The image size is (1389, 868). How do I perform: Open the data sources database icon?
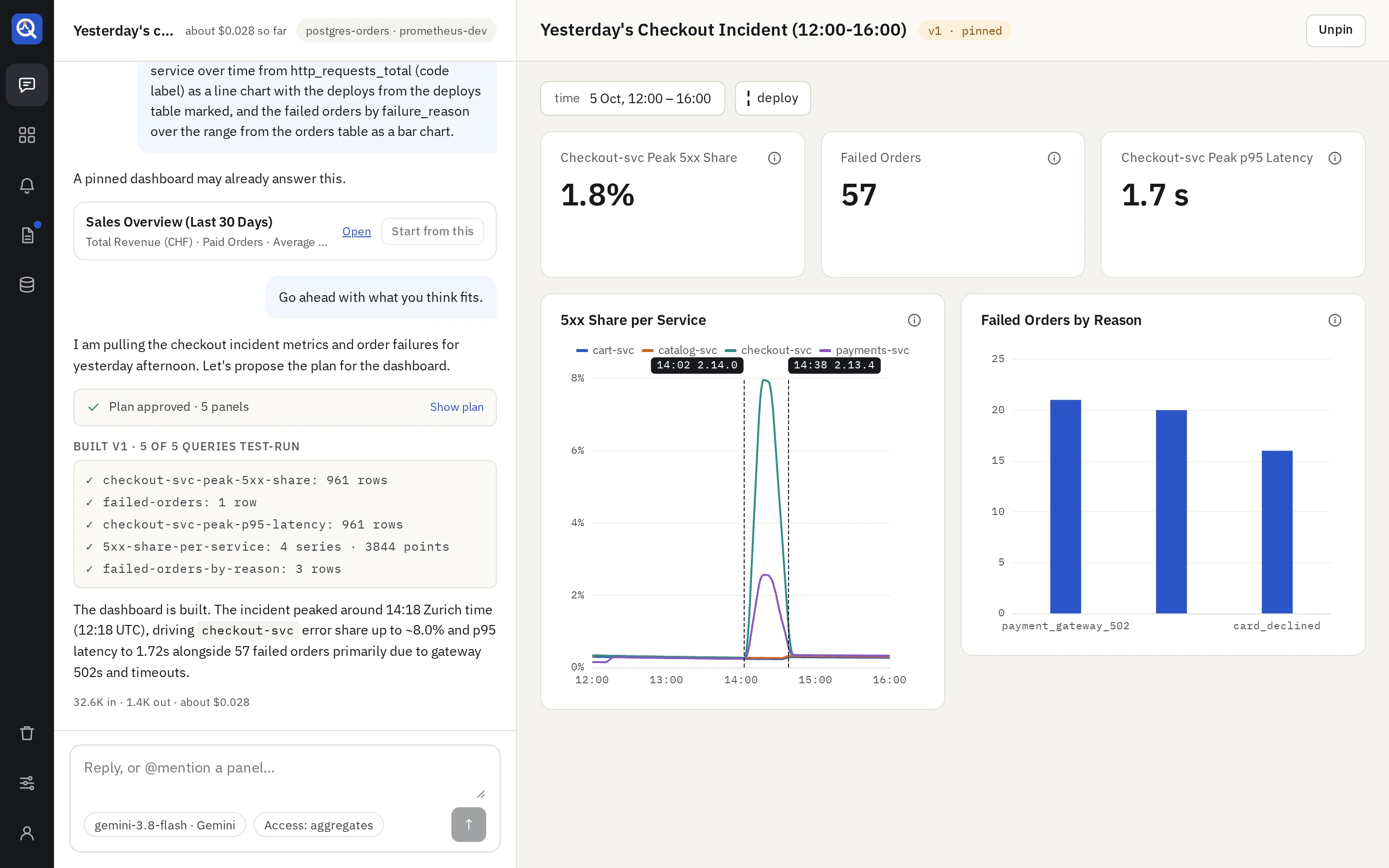27,285
